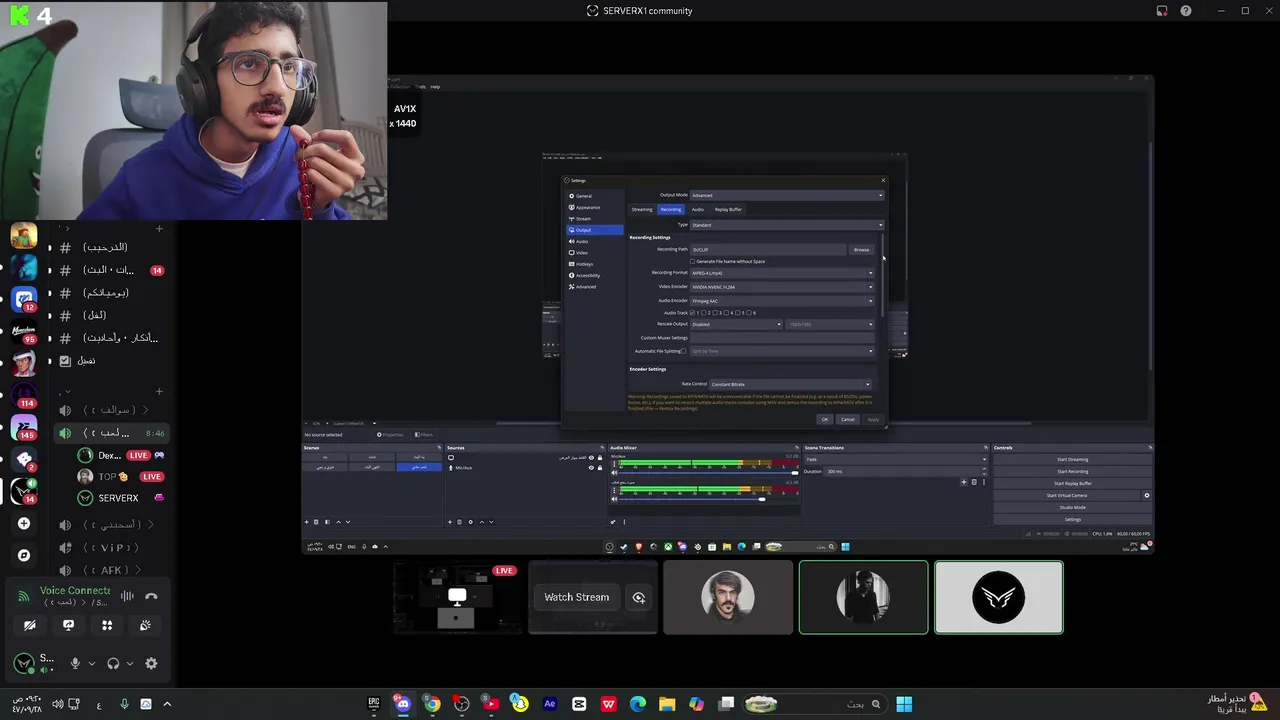Click Start Streaming in OBS Controls
The height and width of the screenshot is (720, 1280).
tap(1072, 460)
